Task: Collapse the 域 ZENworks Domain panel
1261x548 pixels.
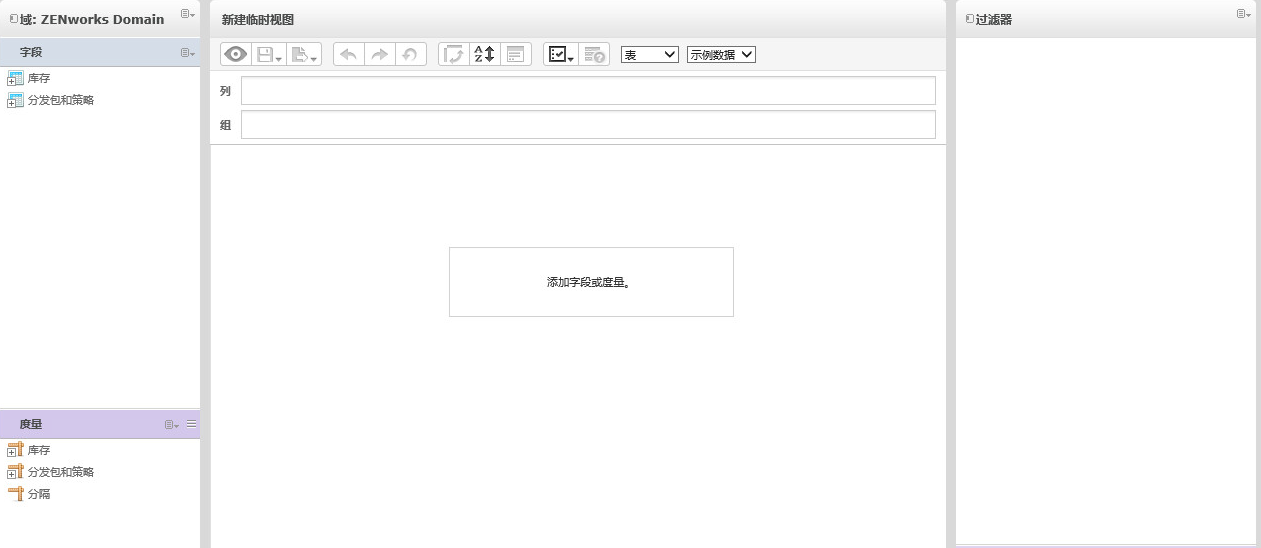Action: click(14, 19)
